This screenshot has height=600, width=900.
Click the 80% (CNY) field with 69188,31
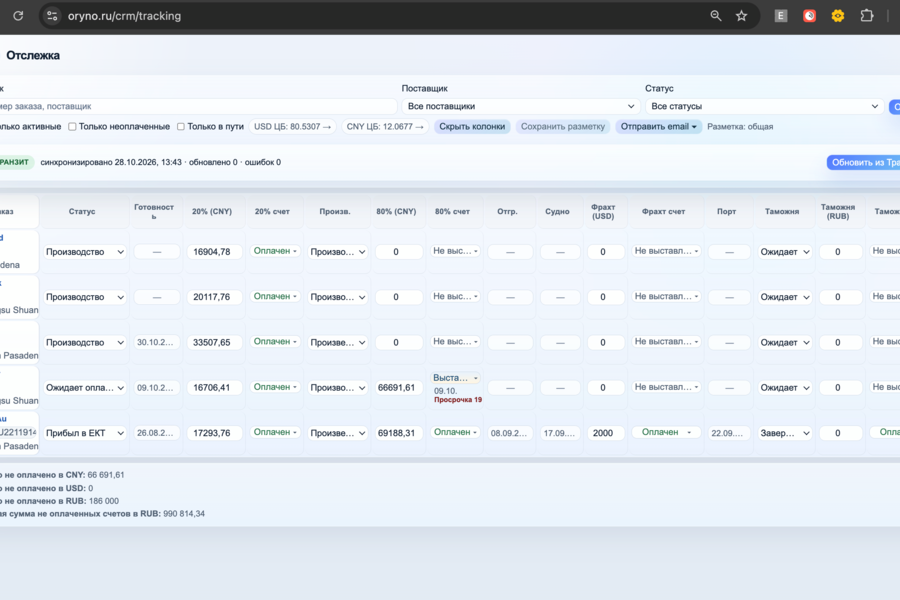pyautogui.click(x=398, y=433)
